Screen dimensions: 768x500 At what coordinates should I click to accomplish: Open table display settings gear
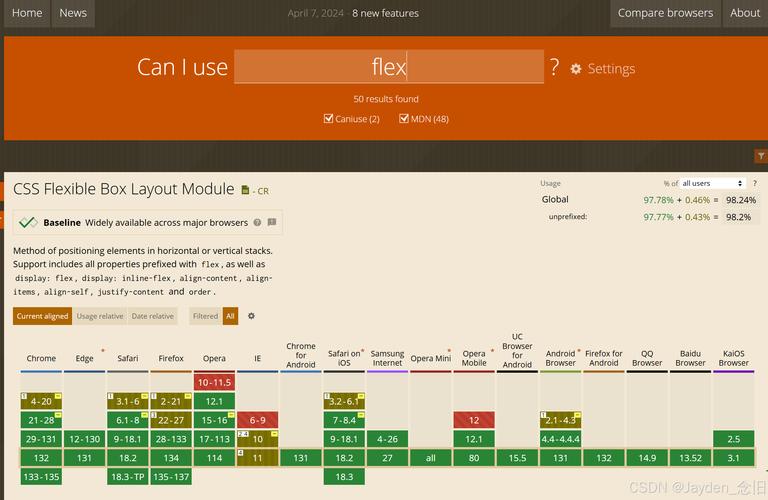(x=251, y=316)
